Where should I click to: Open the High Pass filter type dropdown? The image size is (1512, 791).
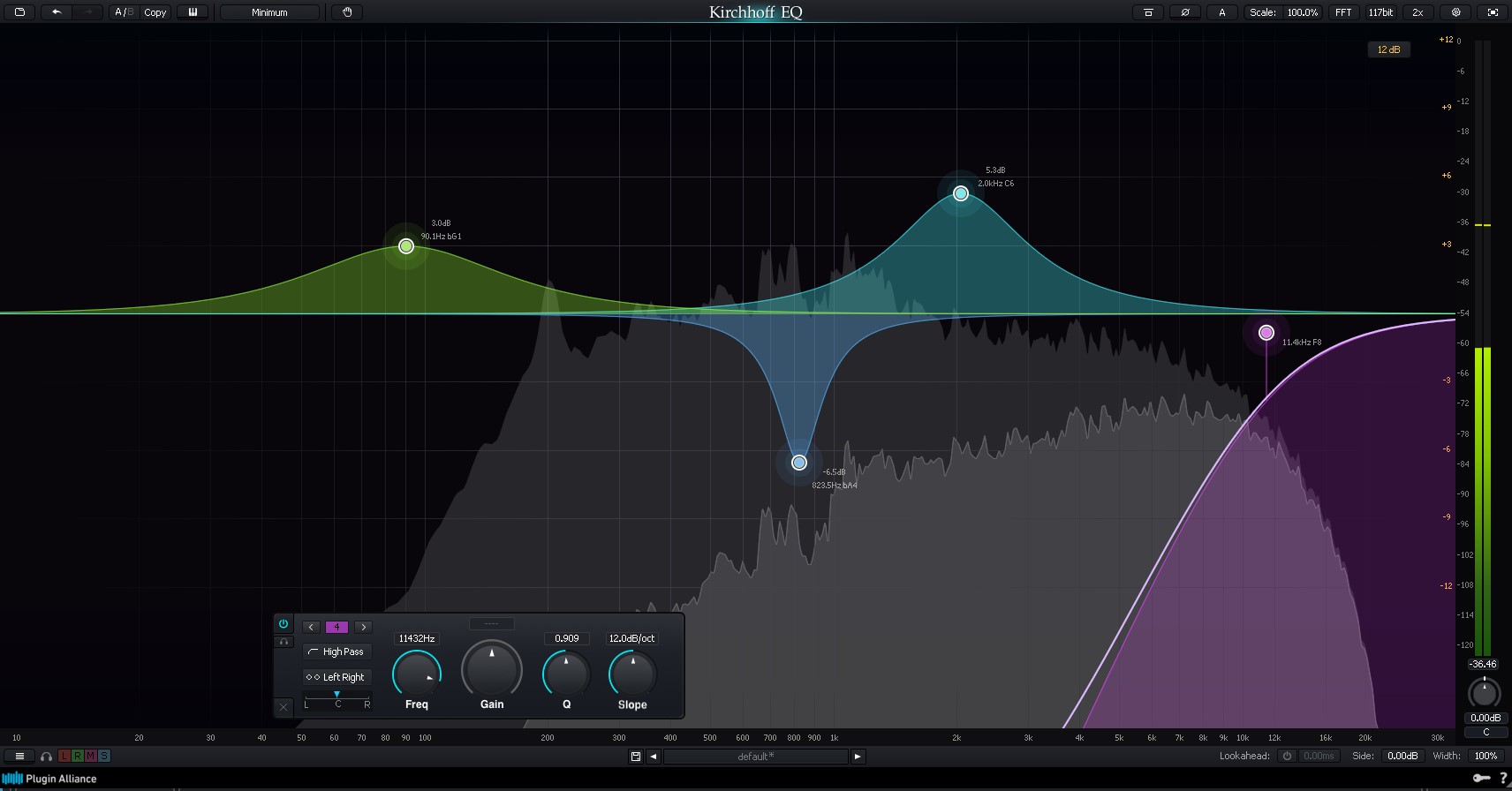click(336, 652)
